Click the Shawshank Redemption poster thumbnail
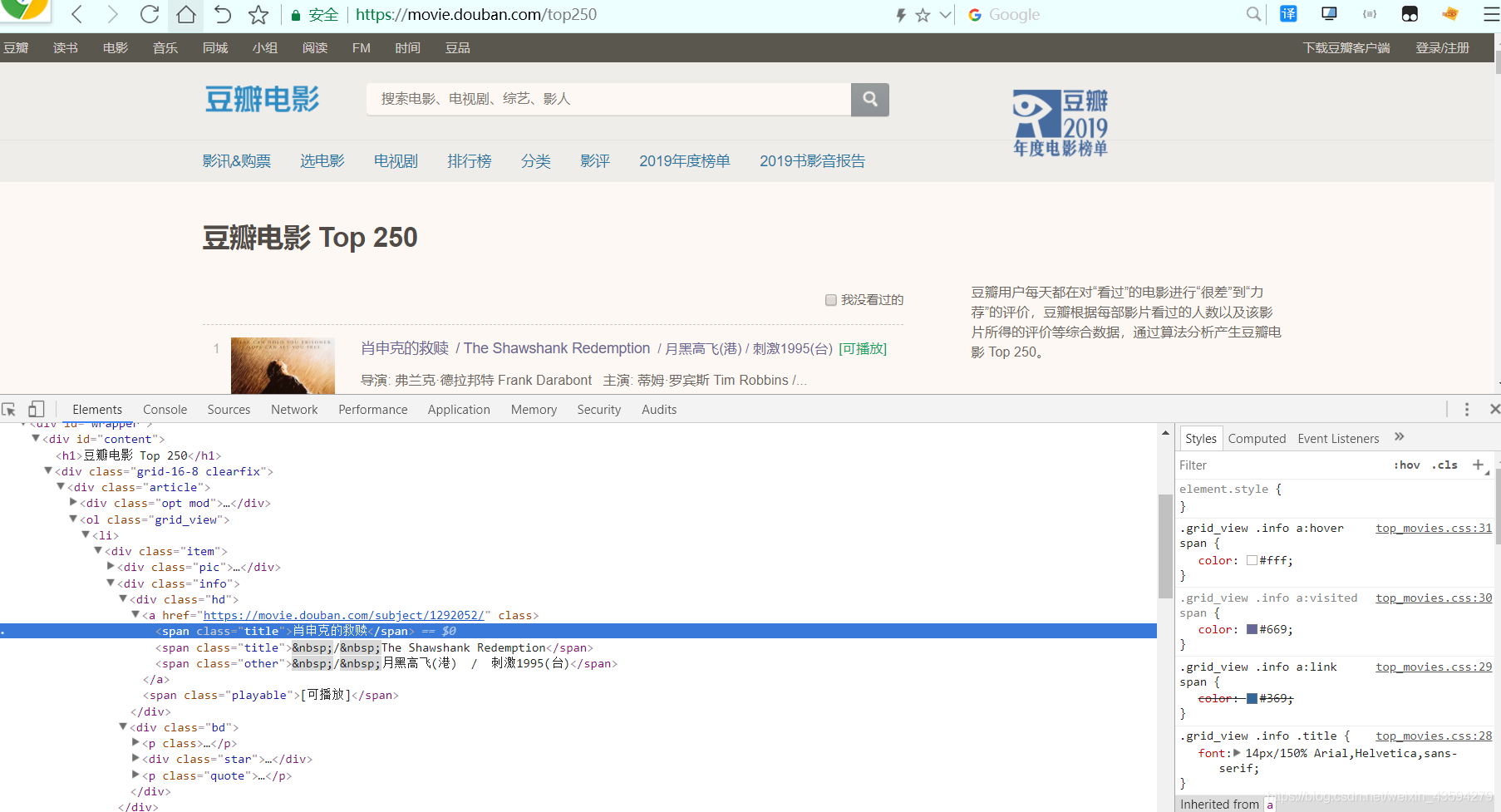1501x812 pixels. coord(283,366)
